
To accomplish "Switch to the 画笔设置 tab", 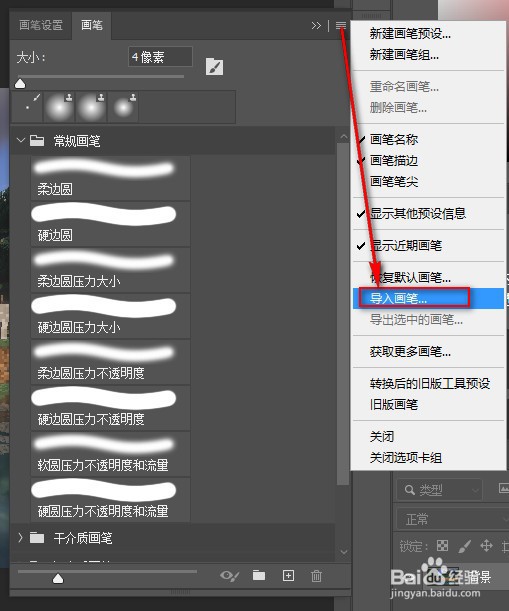I will pos(41,25).
